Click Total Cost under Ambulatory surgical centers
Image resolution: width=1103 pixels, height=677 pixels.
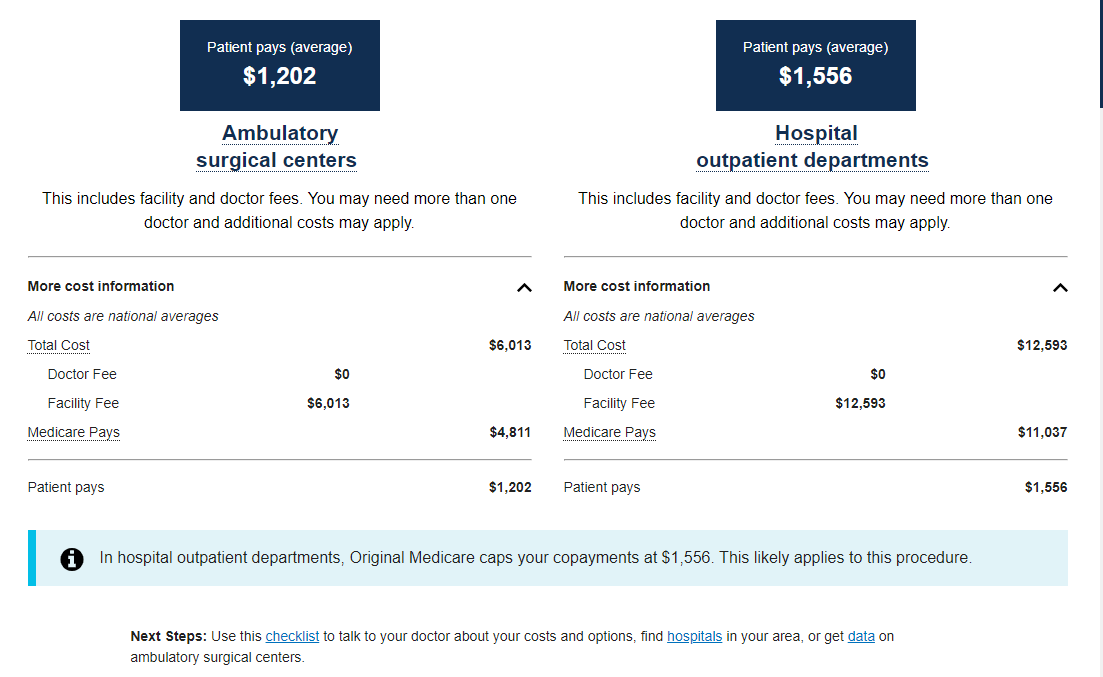pyautogui.click(x=59, y=345)
